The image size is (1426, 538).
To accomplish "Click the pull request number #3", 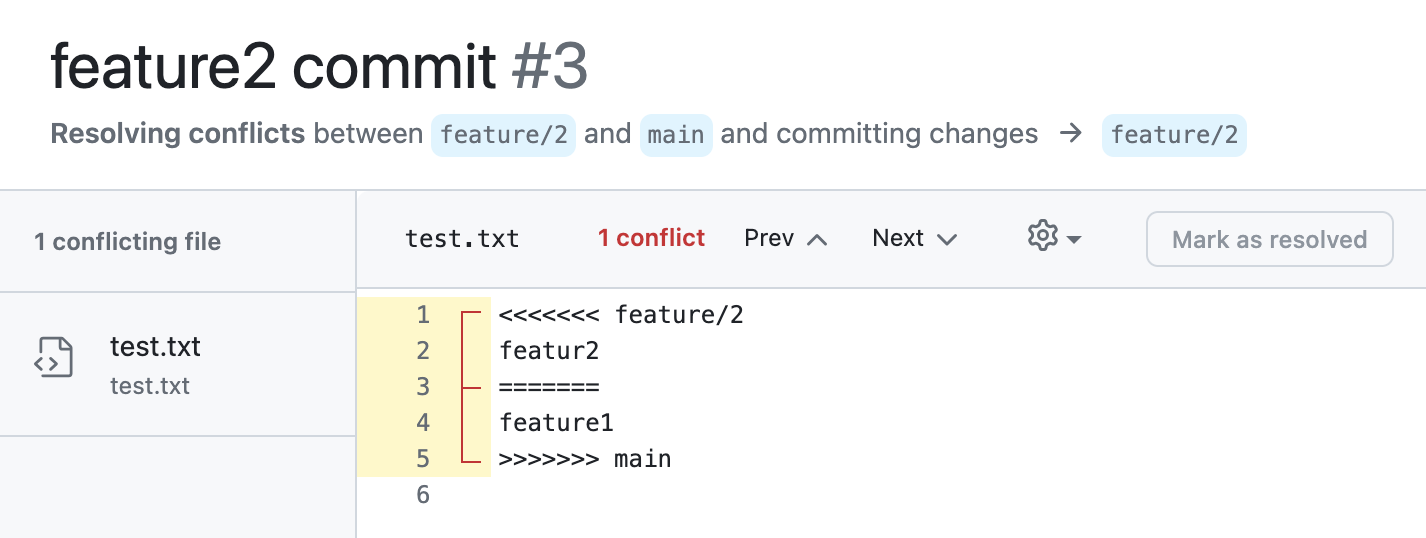I will tap(549, 68).
